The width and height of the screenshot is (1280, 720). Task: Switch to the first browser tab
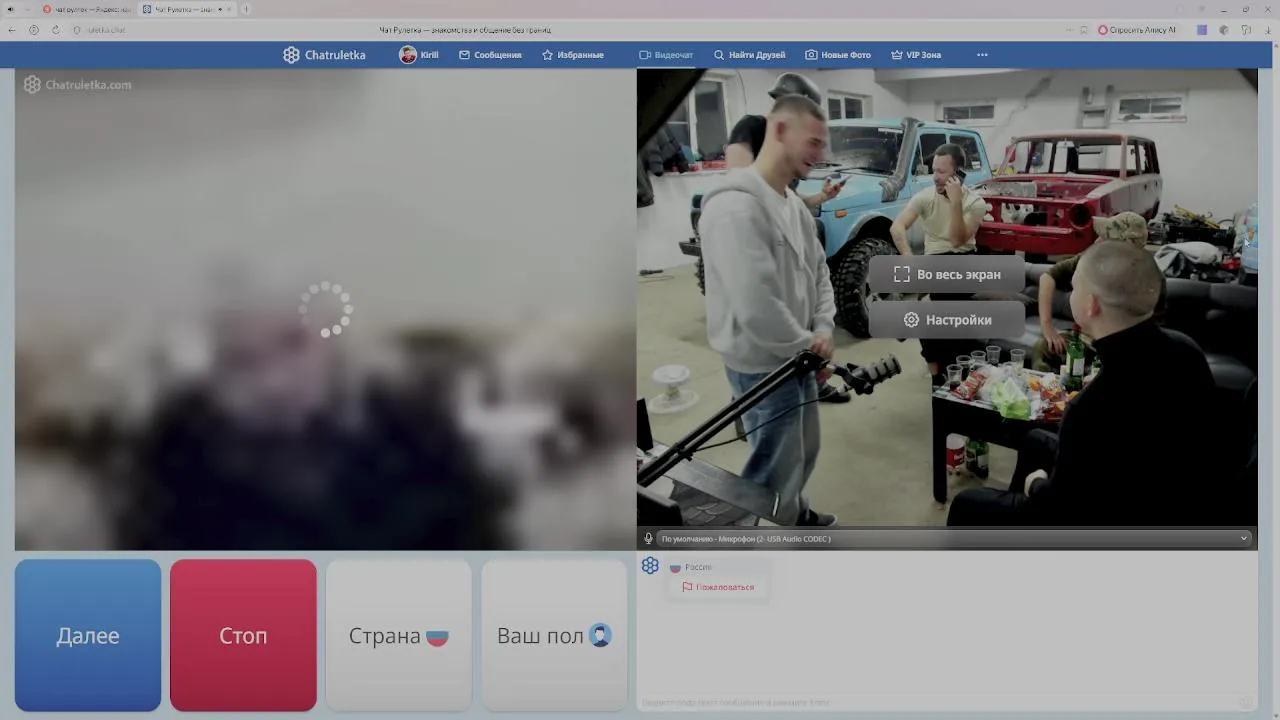click(86, 9)
